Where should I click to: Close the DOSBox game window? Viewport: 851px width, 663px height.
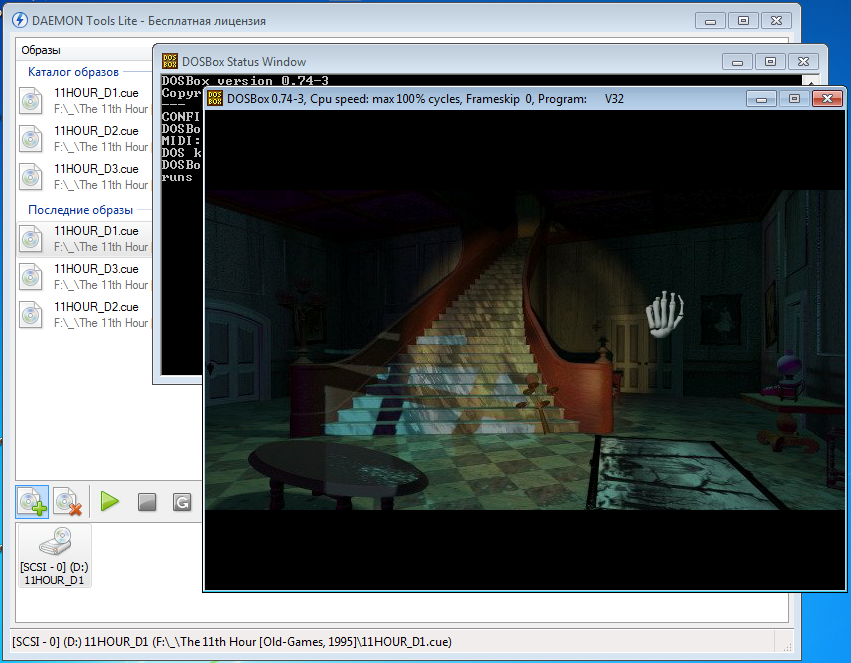[827, 99]
